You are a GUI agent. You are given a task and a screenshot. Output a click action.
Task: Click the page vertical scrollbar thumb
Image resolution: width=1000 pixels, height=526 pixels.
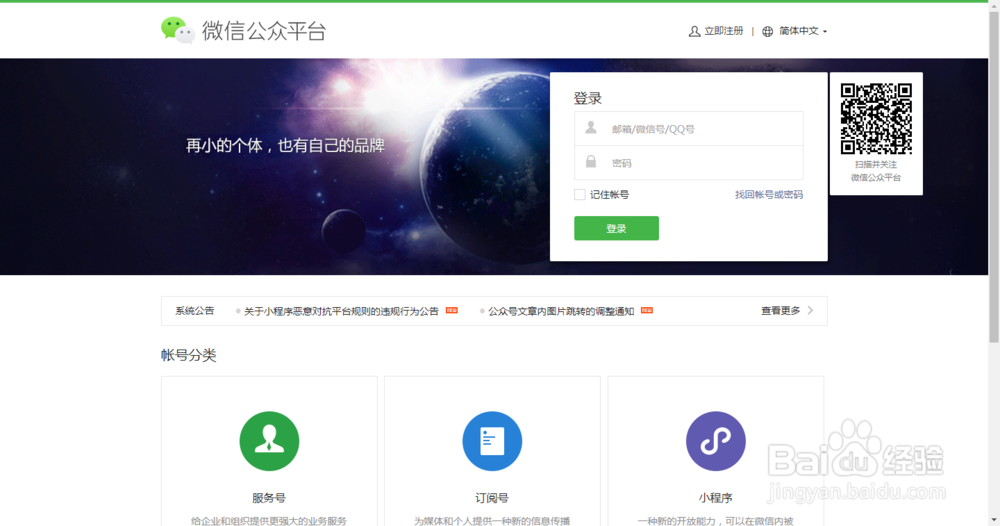click(x=994, y=177)
